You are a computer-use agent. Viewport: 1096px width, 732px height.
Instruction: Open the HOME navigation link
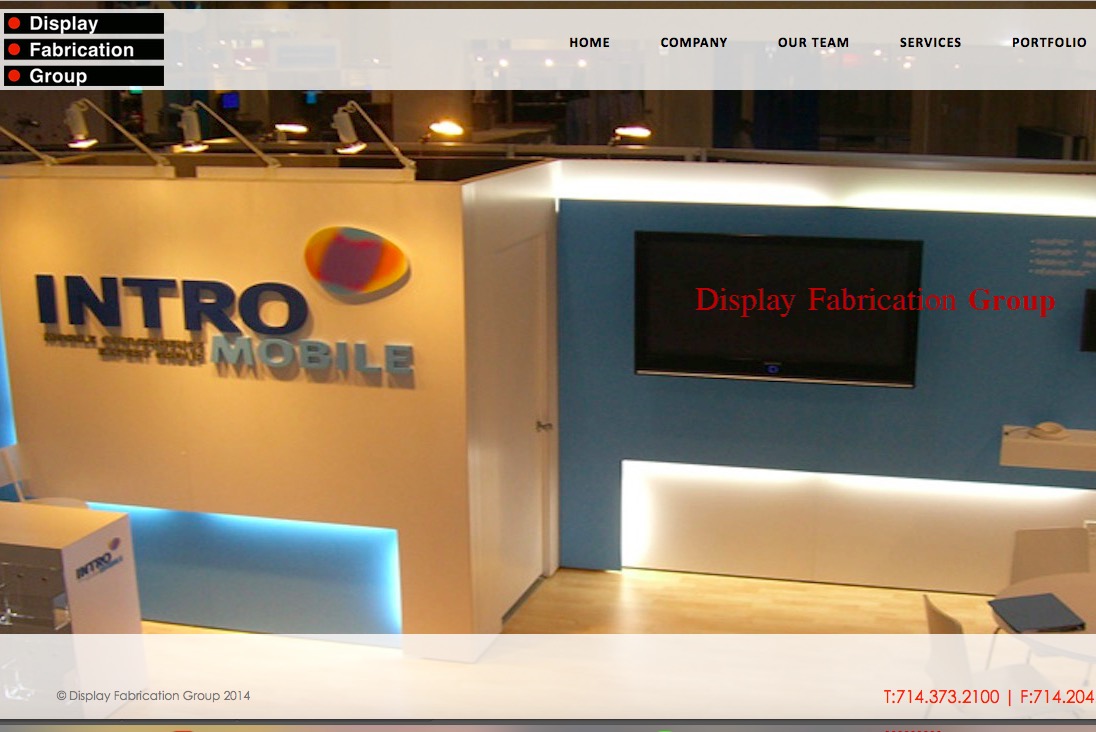point(589,43)
